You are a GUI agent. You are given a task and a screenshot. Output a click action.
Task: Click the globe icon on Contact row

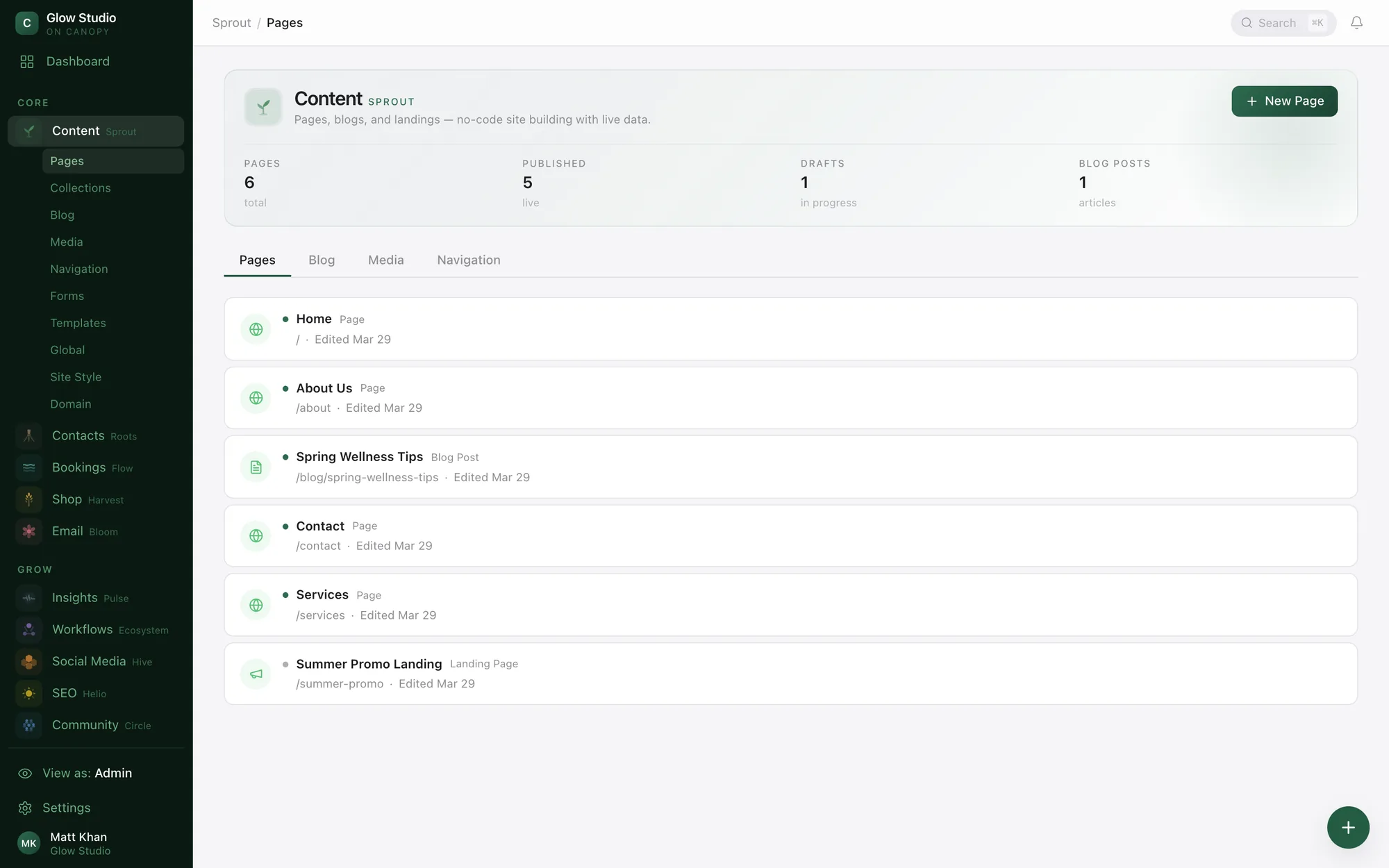pyautogui.click(x=256, y=536)
